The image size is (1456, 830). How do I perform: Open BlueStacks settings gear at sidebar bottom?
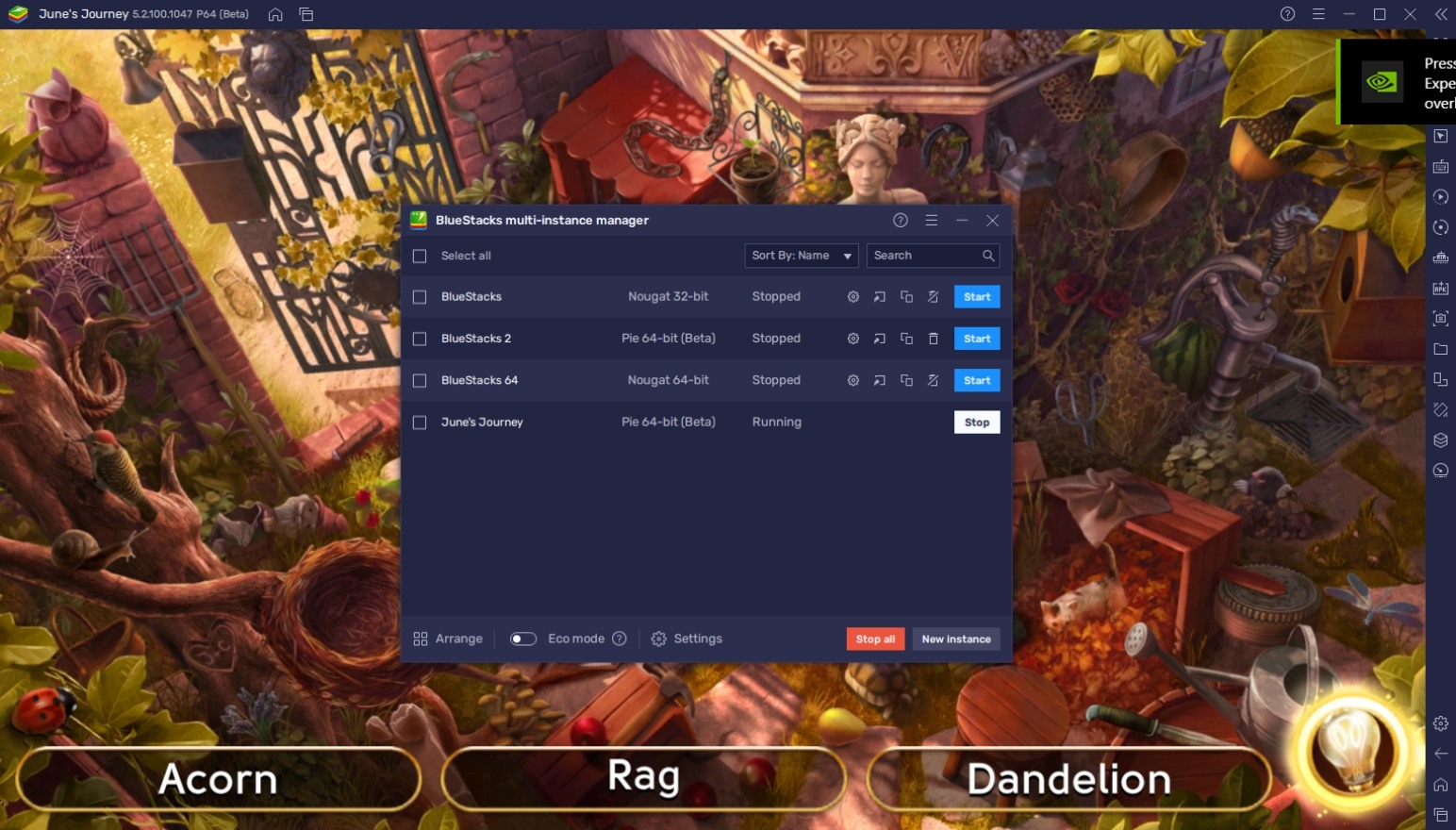pyautogui.click(x=1441, y=723)
